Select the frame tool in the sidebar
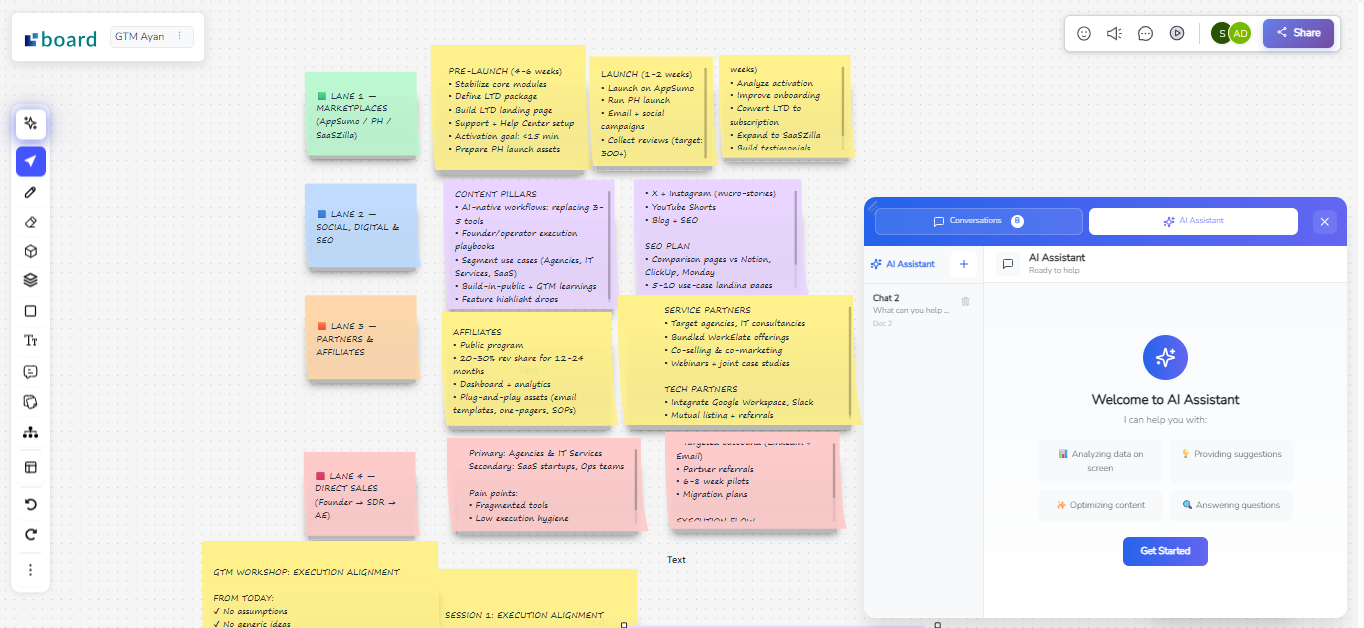The height and width of the screenshot is (628, 1364). point(30,466)
